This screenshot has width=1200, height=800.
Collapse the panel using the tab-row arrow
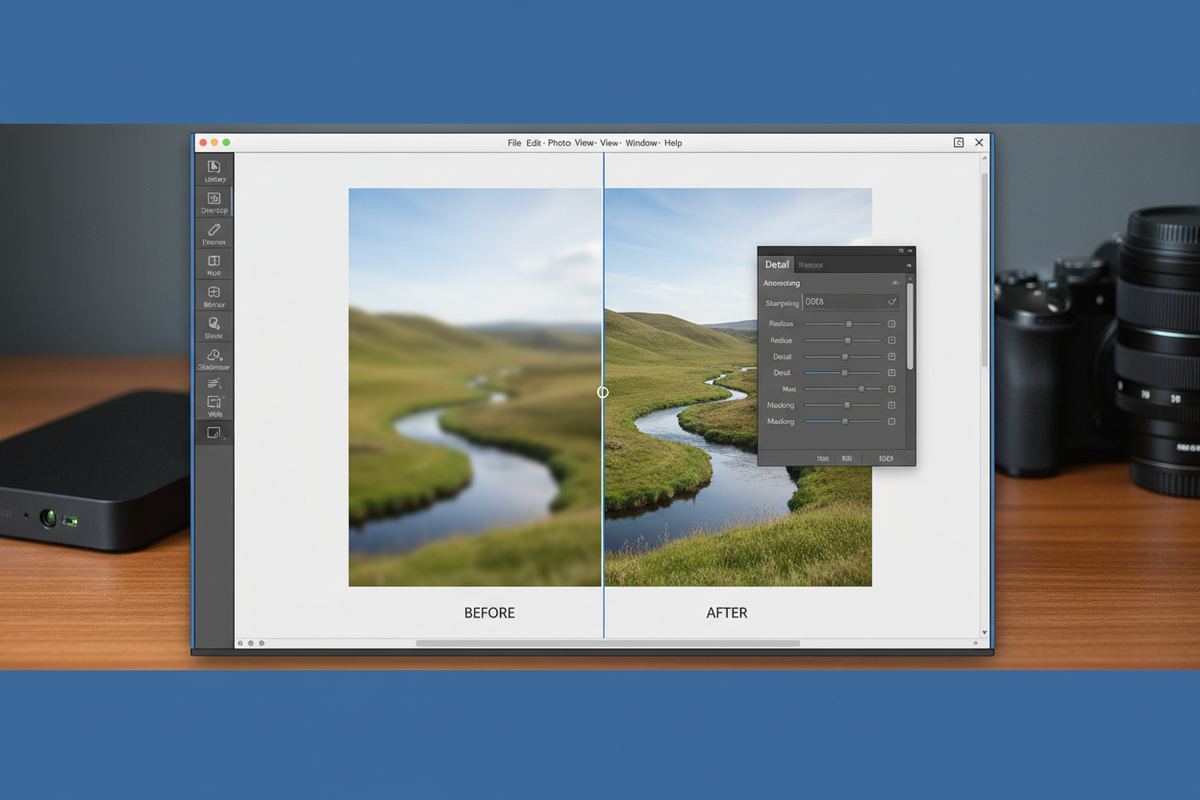click(908, 265)
